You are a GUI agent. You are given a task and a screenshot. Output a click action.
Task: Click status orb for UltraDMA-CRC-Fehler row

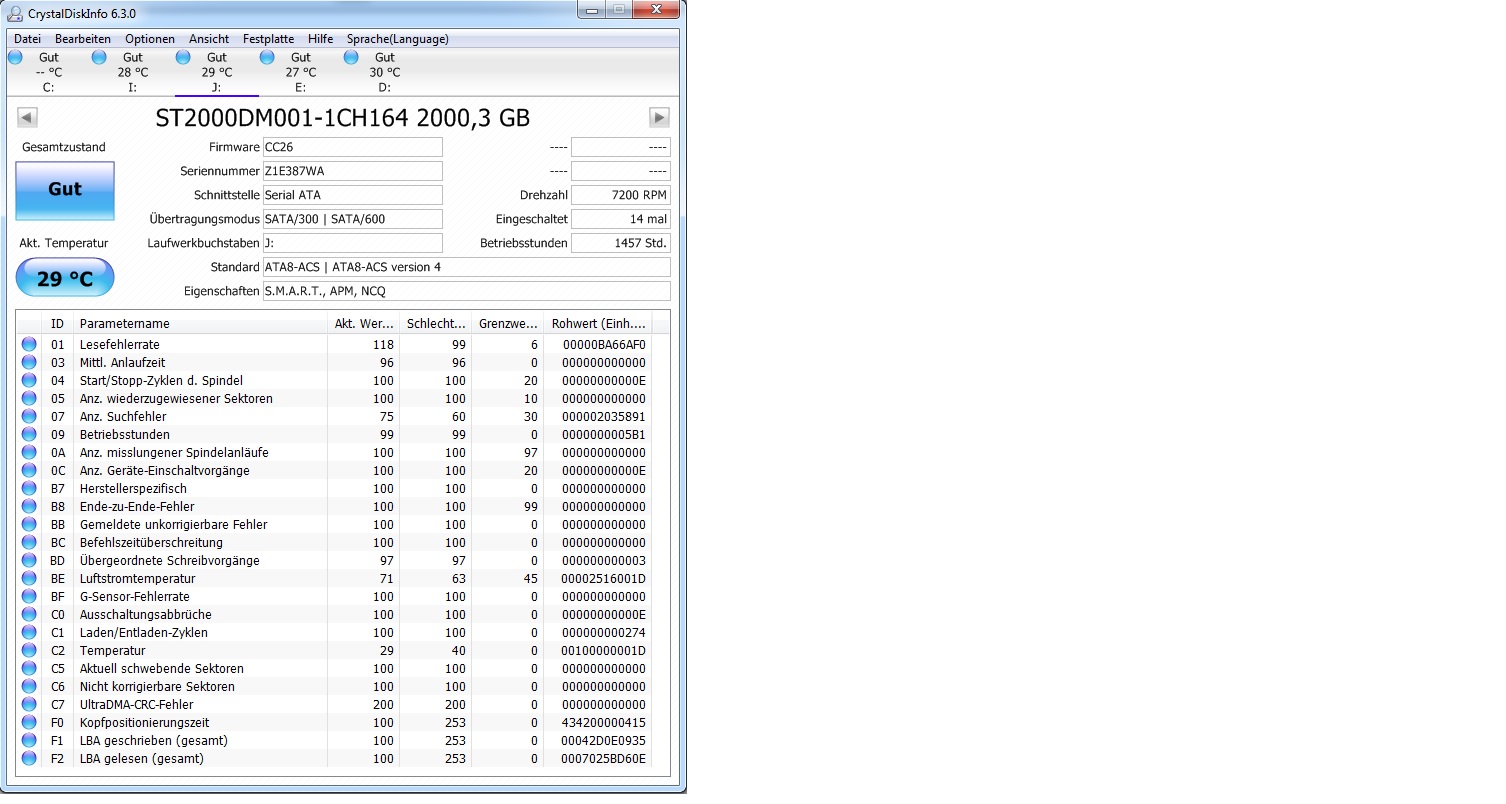(x=29, y=704)
